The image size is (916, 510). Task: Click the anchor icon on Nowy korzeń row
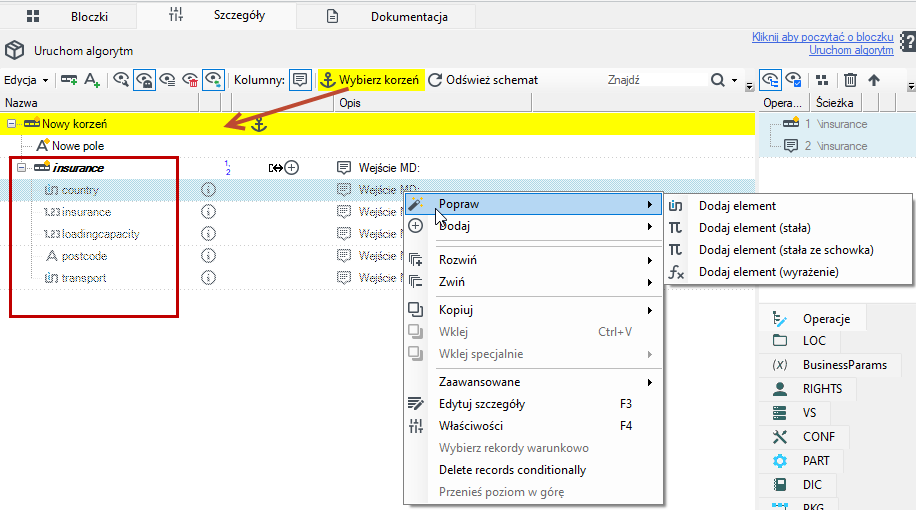pyautogui.click(x=259, y=124)
